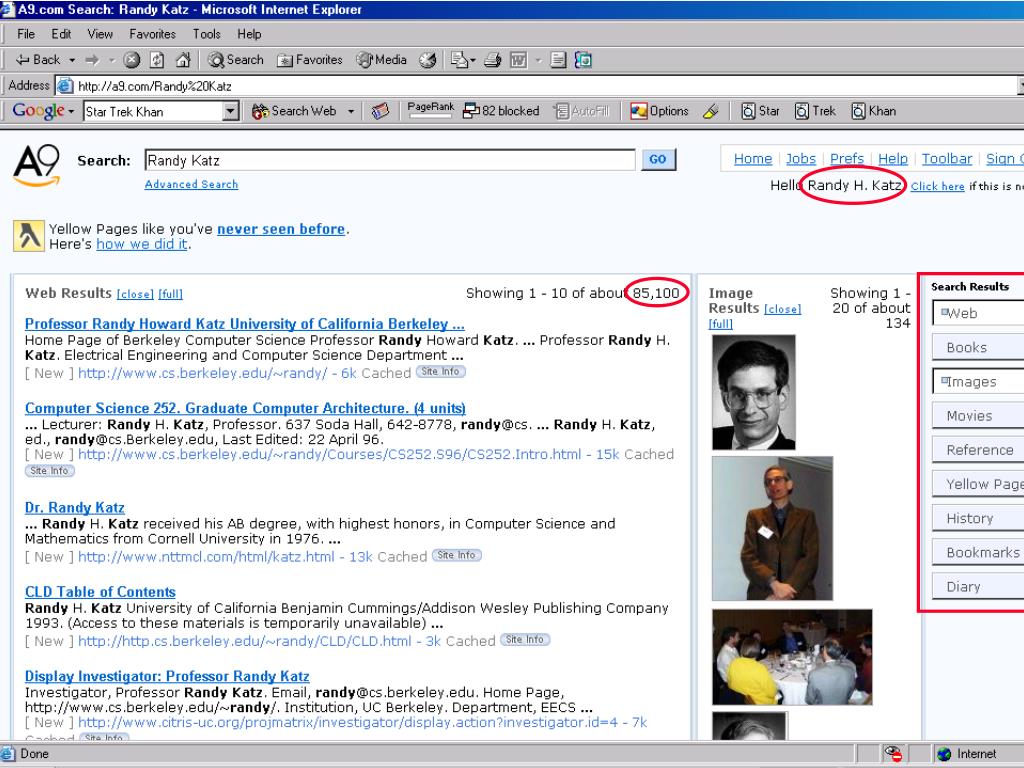
Task: Open the Favorites menu
Action: click(152, 34)
